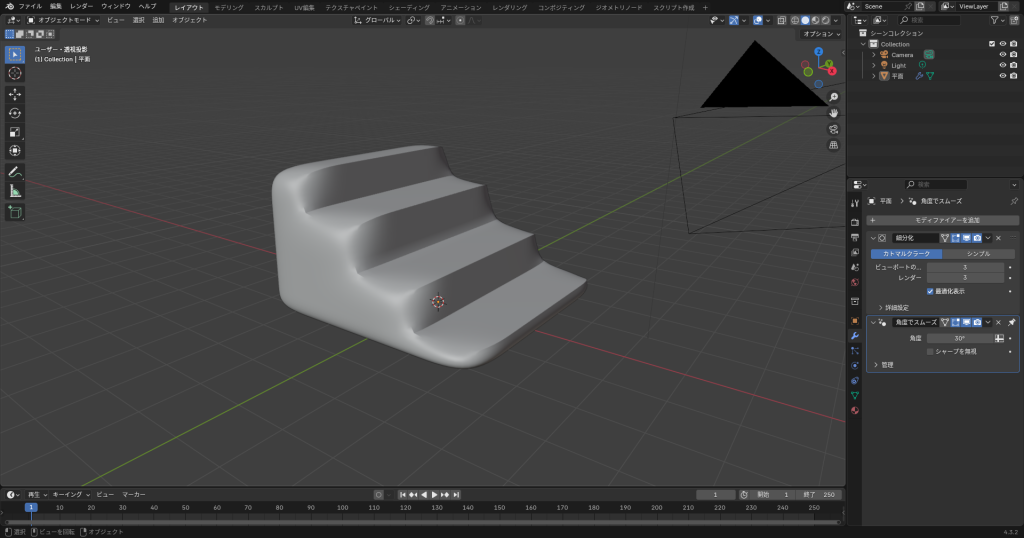Pick the Measure tool
The height and width of the screenshot is (538, 1024).
[15, 191]
